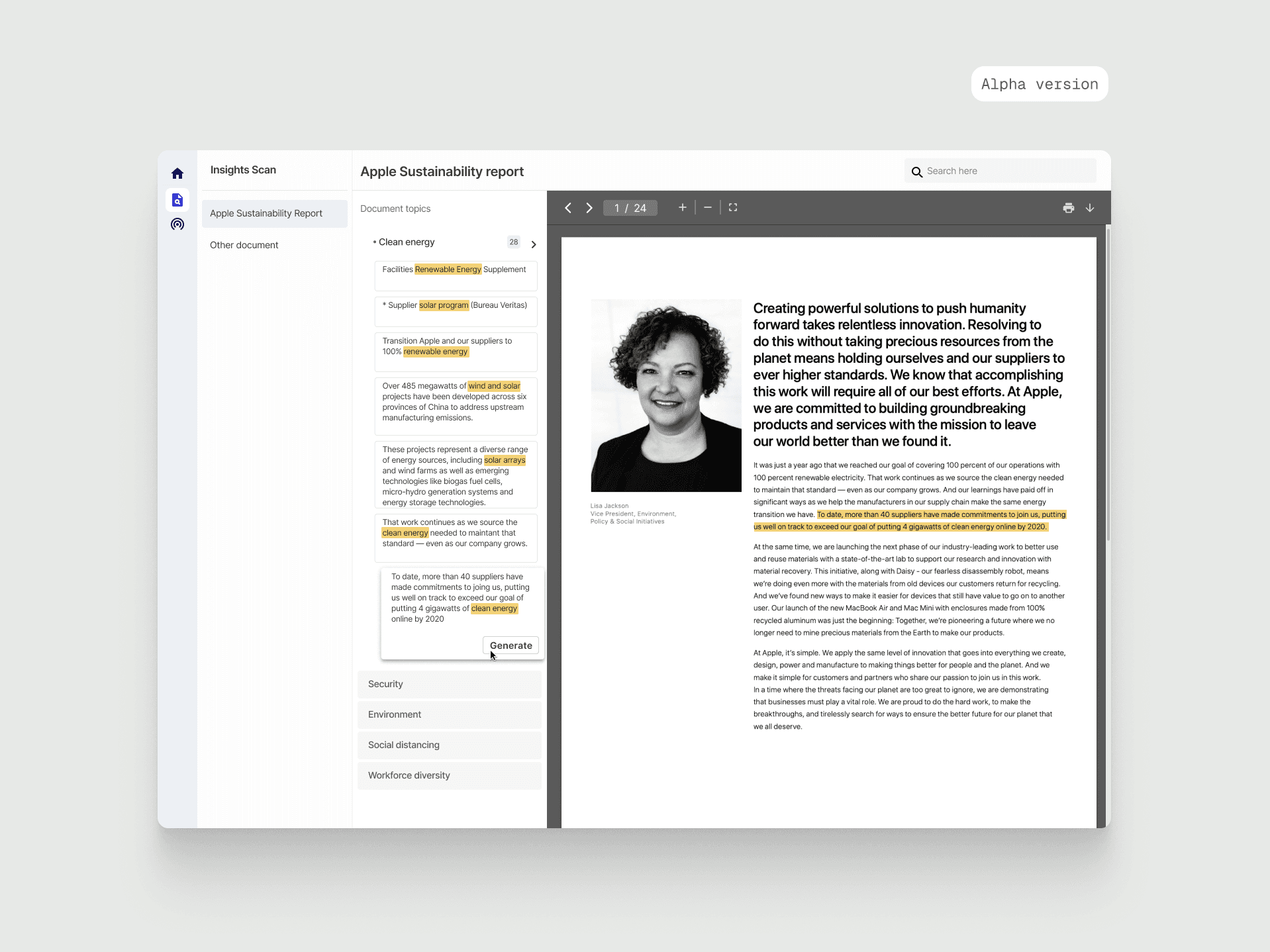Select Apple Sustainability Report document

click(x=275, y=213)
